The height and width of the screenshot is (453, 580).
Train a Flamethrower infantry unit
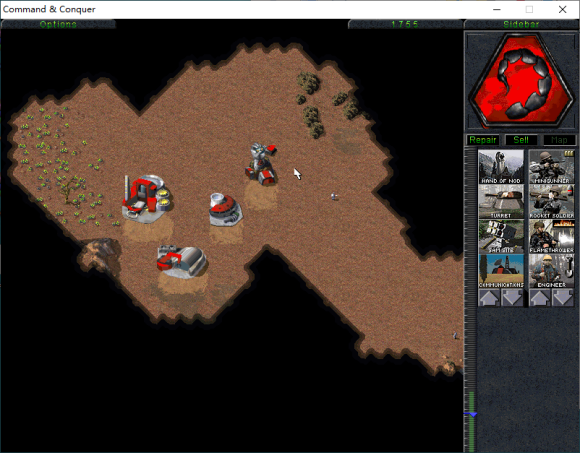tap(551, 236)
